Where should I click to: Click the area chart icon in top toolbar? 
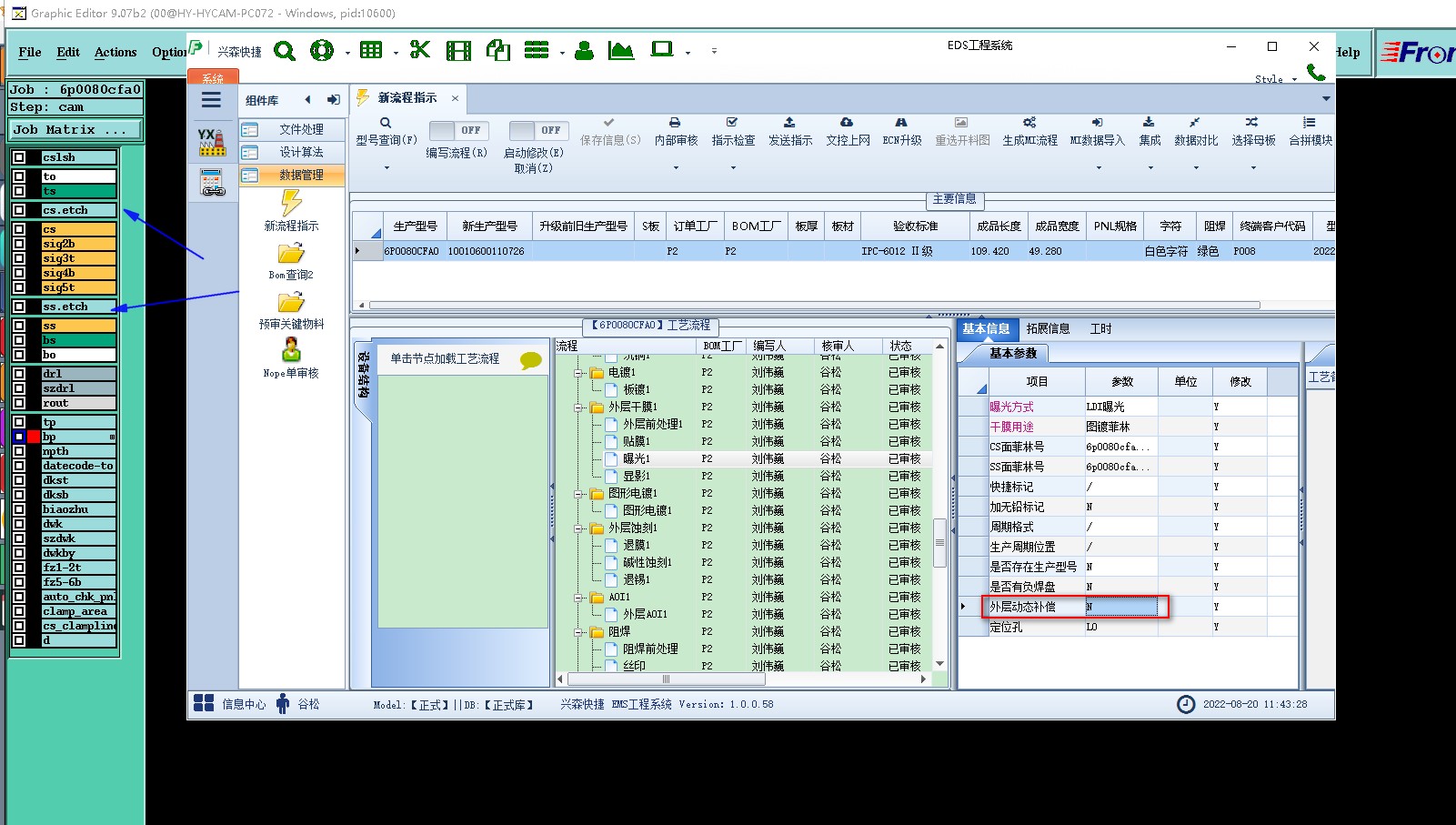(x=621, y=51)
